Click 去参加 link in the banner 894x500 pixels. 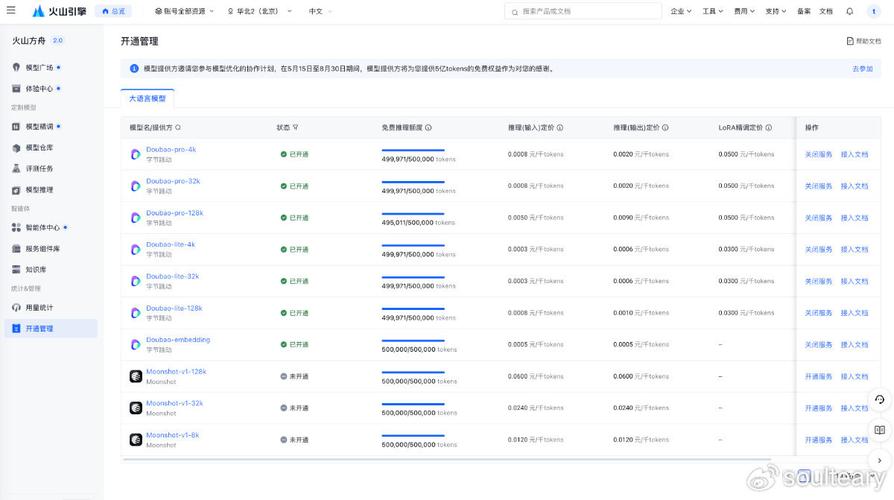(862, 68)
